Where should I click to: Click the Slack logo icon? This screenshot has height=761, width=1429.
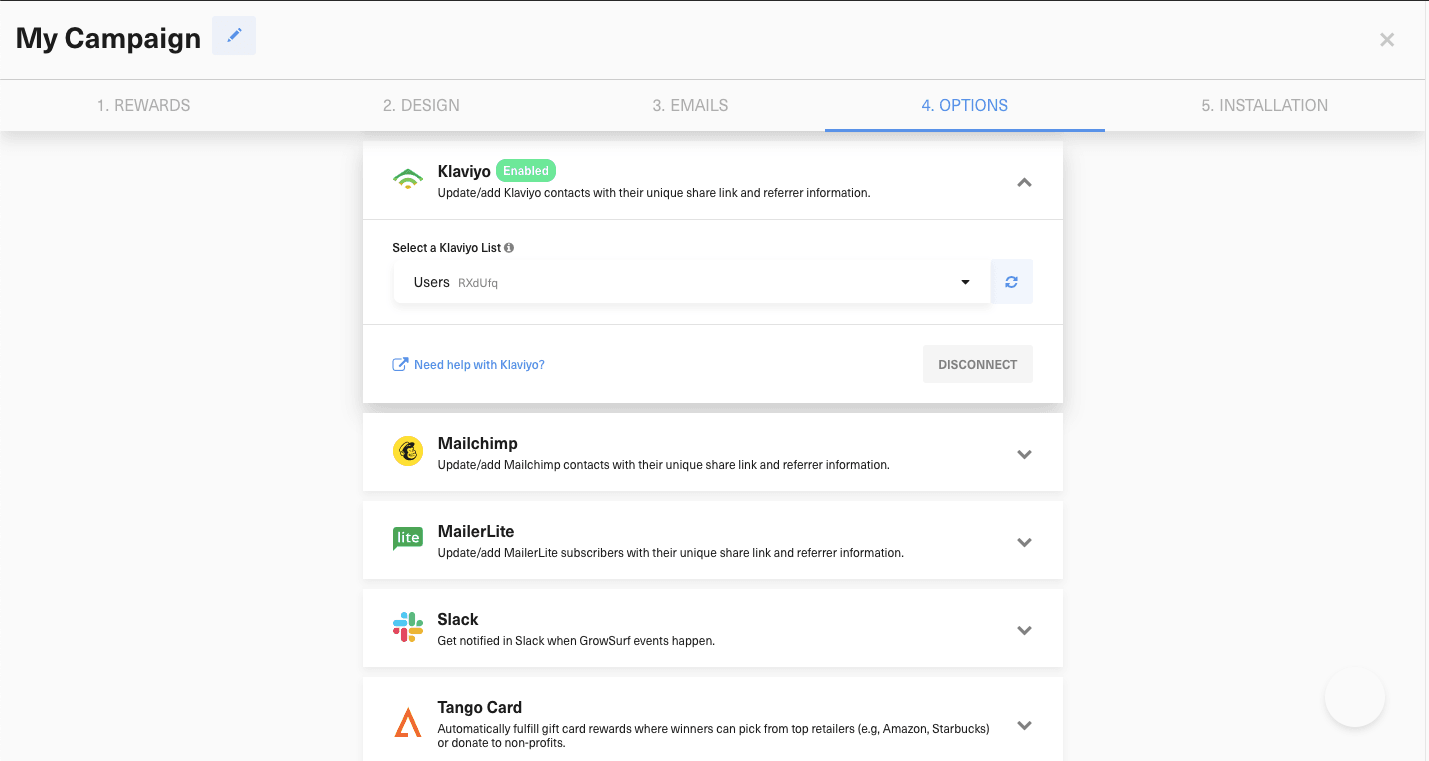click(407, 626)
